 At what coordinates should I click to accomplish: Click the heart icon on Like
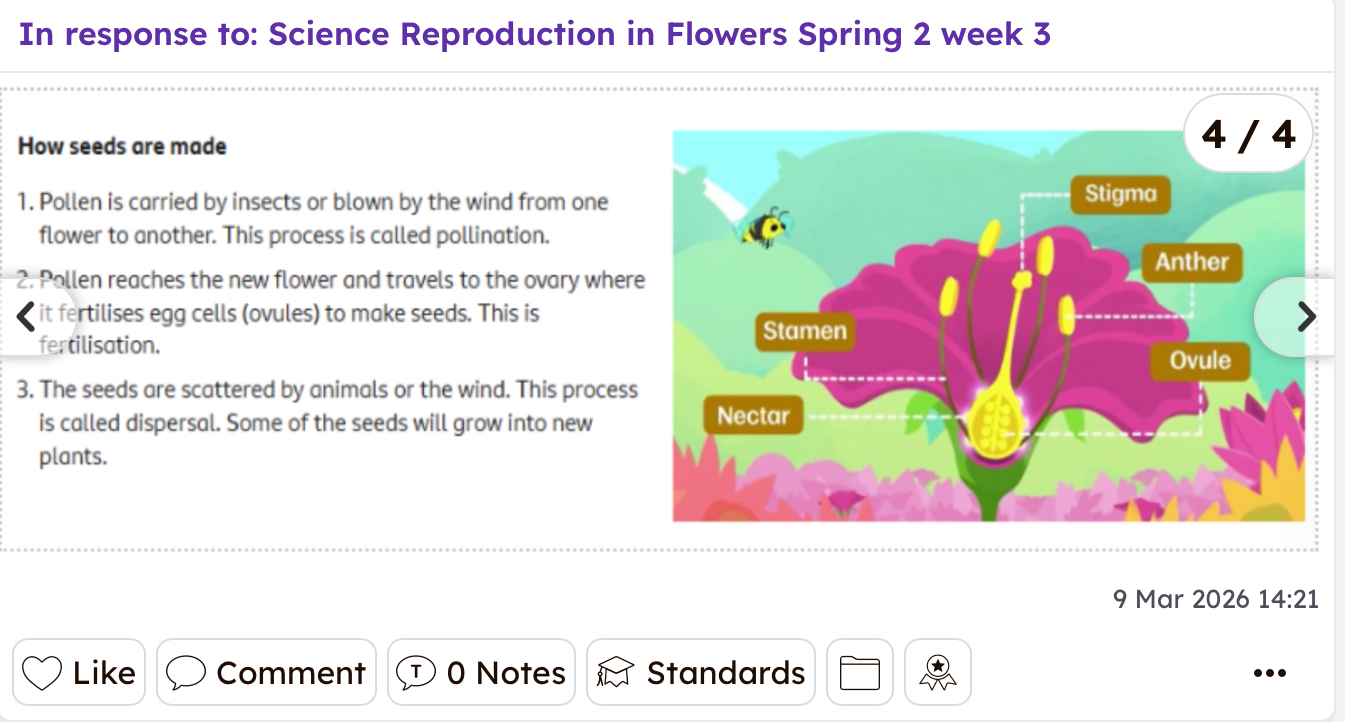coord(42,673)
